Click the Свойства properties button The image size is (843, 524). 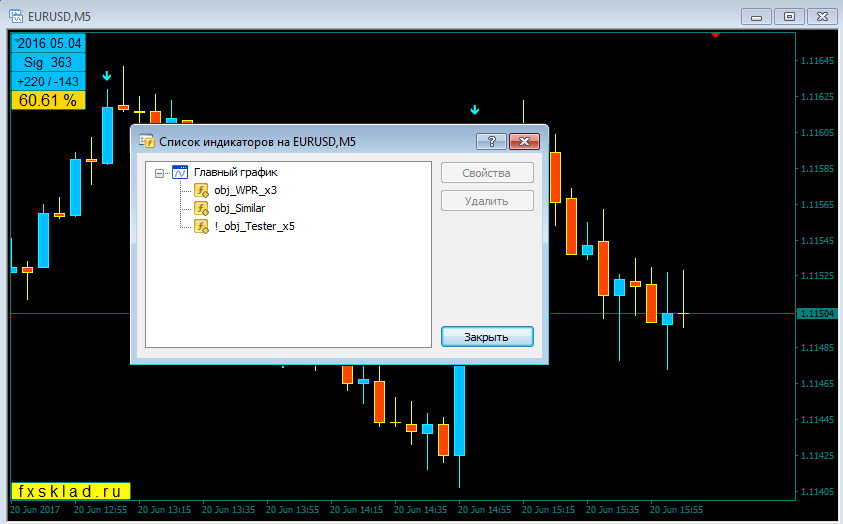(487, 173)
